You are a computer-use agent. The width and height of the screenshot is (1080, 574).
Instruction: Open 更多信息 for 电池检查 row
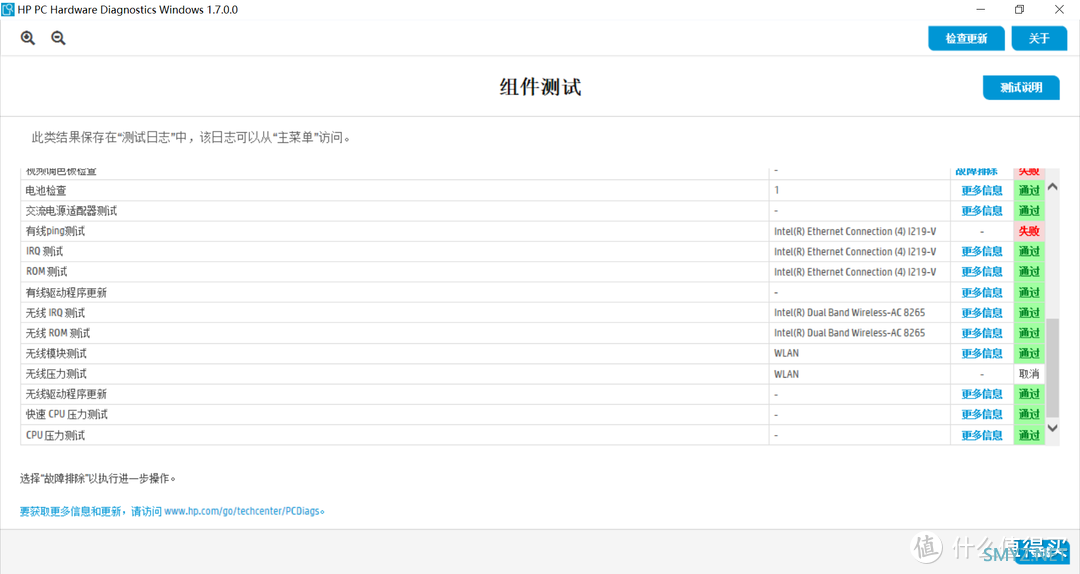982,190
